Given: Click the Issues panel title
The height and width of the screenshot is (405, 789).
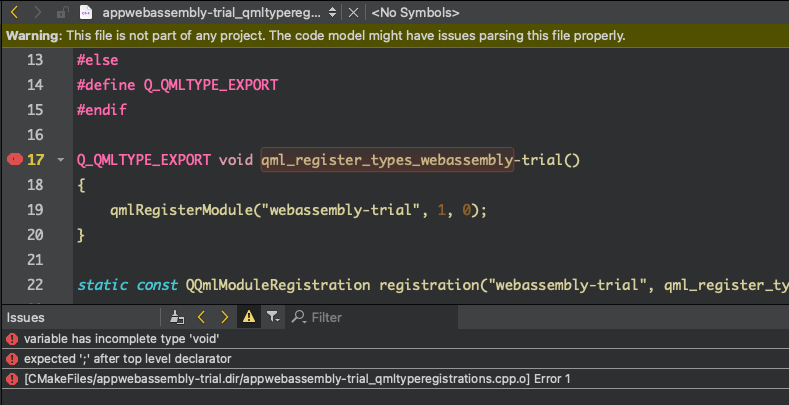Looking at the screenshot, I should tap(26, 317).
